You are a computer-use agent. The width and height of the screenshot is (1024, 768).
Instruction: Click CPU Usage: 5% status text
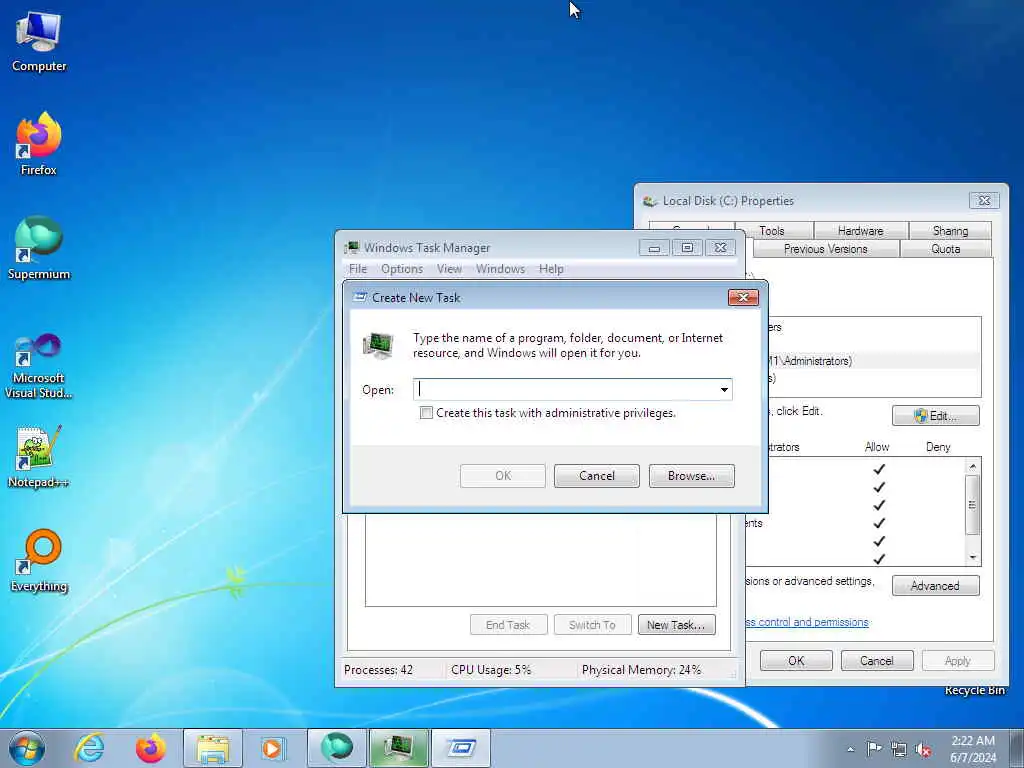coord(491,670)
